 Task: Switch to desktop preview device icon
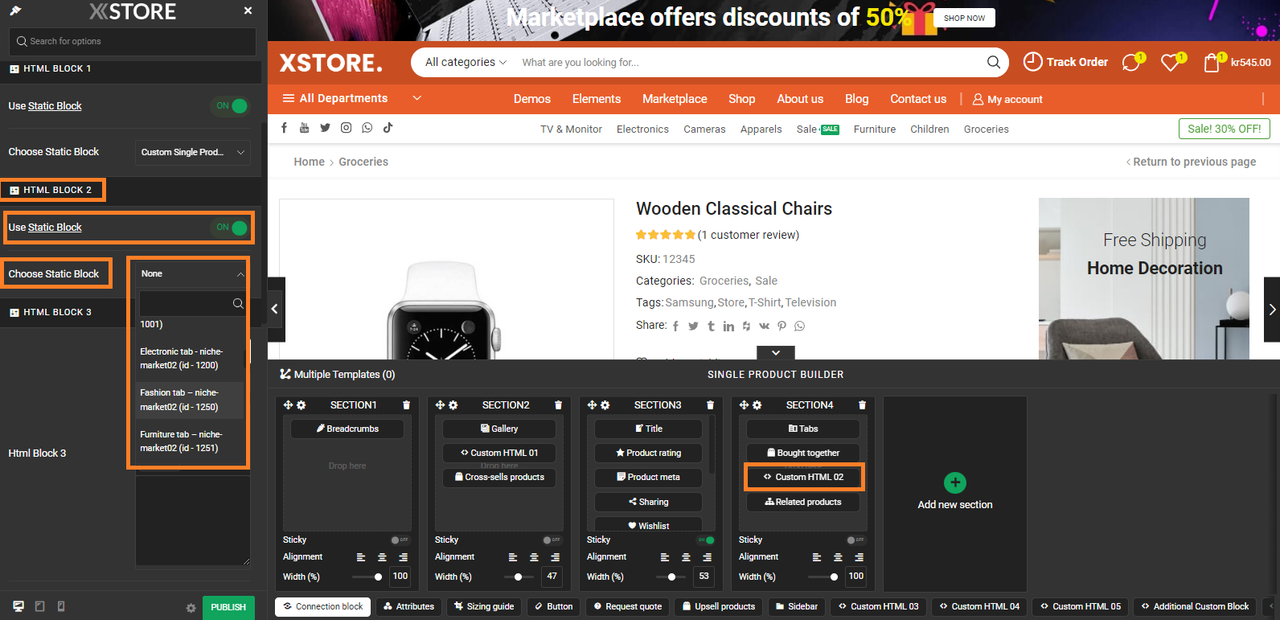click(18, 606)
